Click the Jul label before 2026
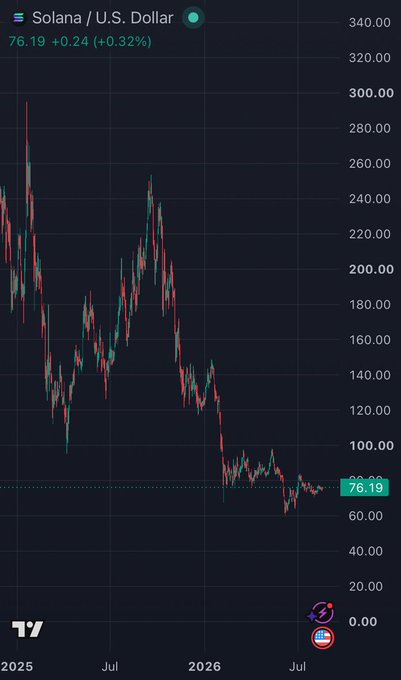Viewport: 401px width, 680px height. coord(110,667)
